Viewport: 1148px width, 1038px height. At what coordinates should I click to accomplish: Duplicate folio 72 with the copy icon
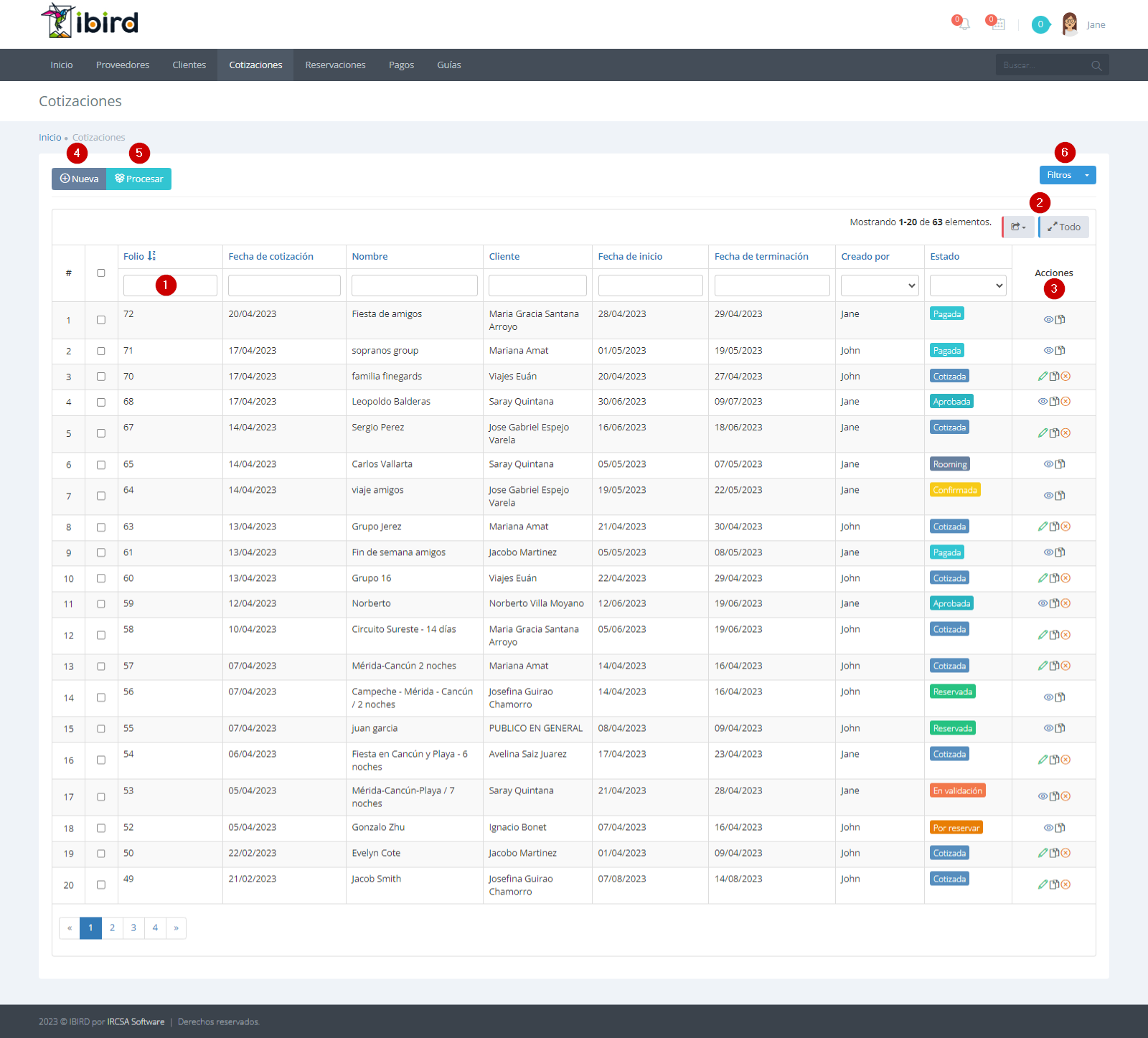[x=1060, y=320]
